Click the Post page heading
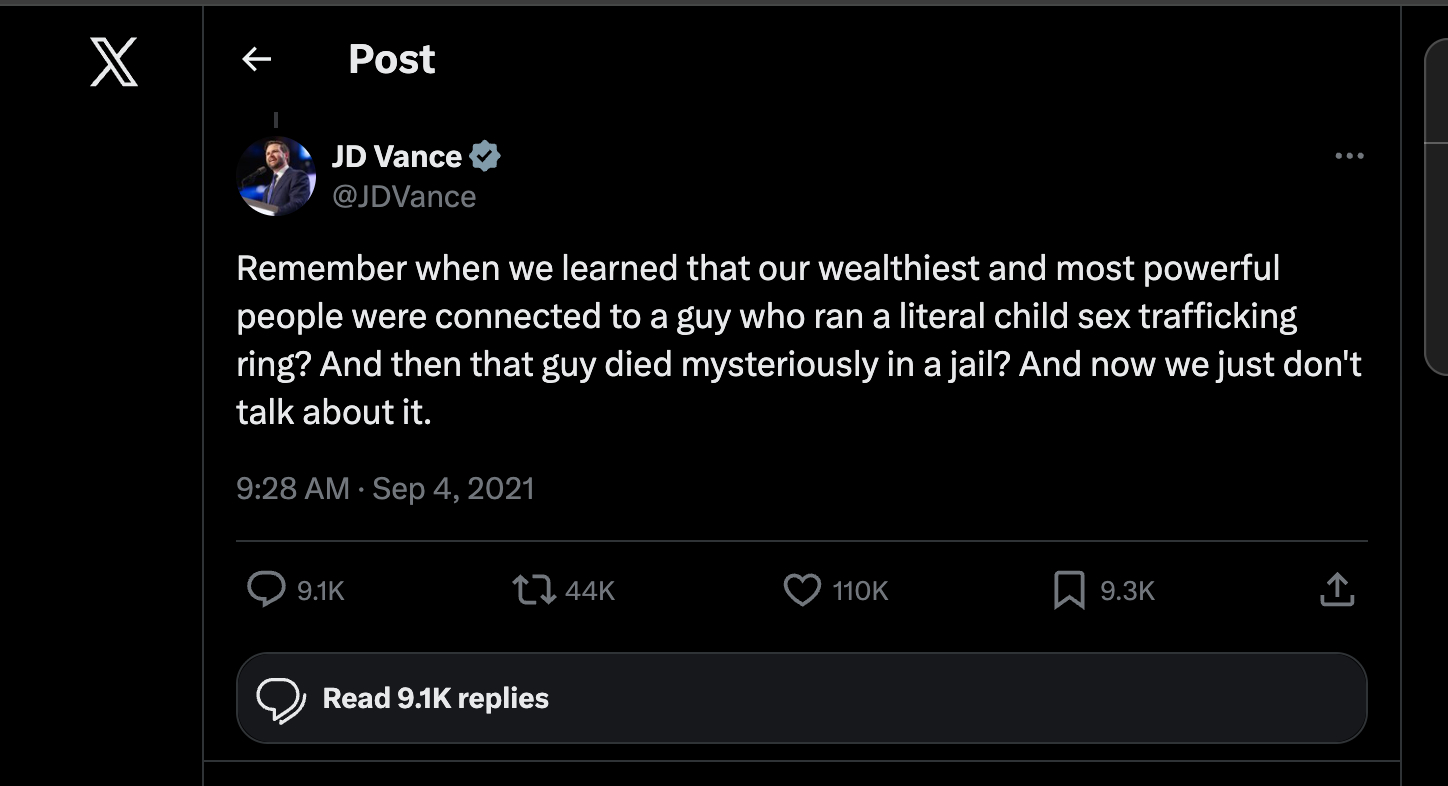 pyautogui.click(x=391, y=60)
